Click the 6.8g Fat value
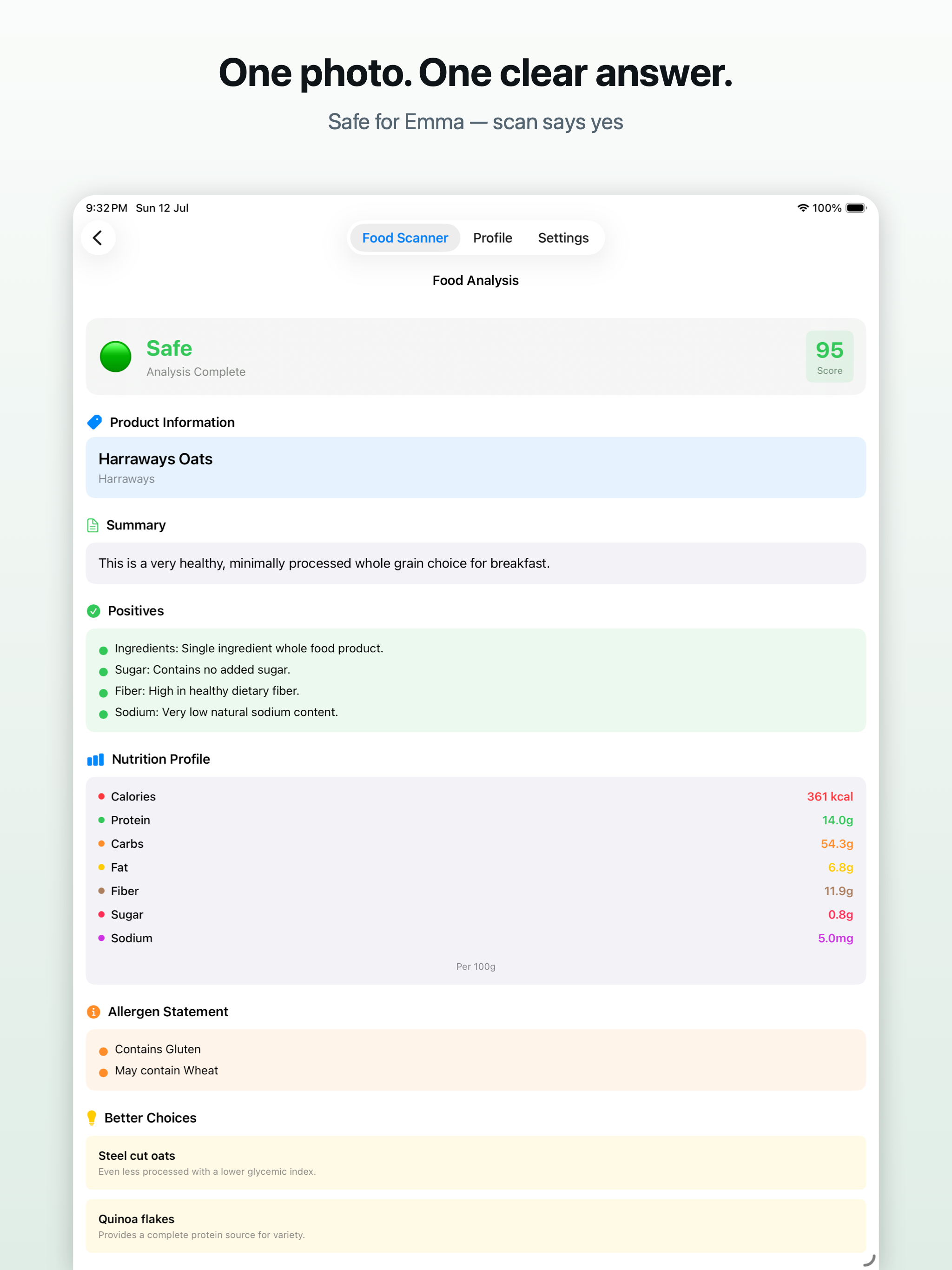Screen dimensions: 952x1270 pos(840,867)
